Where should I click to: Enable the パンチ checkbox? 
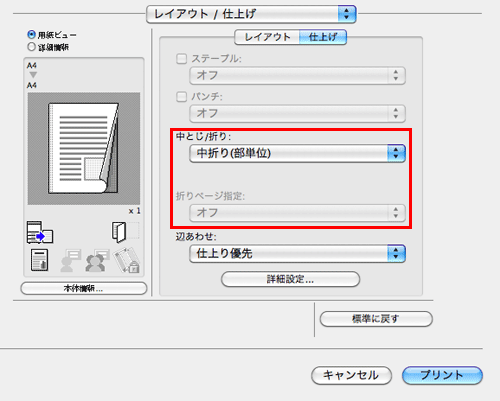click(x=181, y=97)
